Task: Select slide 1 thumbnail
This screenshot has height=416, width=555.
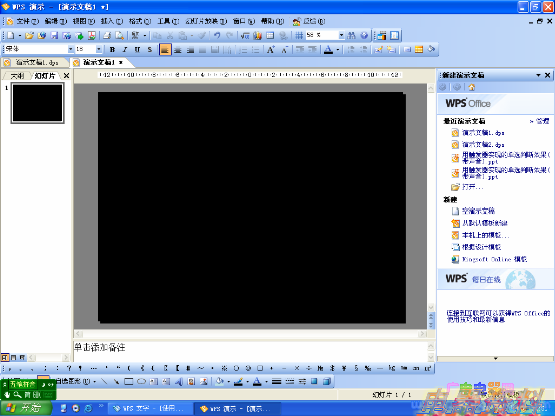Action: click(x=38, y=103)
